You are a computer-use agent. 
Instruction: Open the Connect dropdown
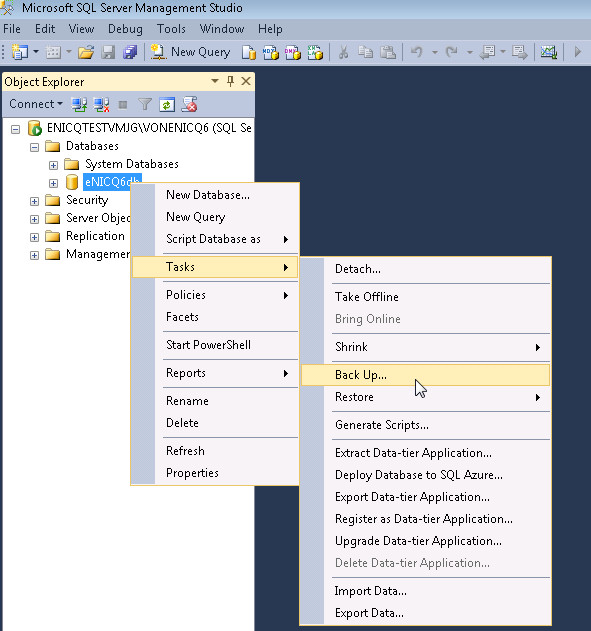[x=36, y=104]
